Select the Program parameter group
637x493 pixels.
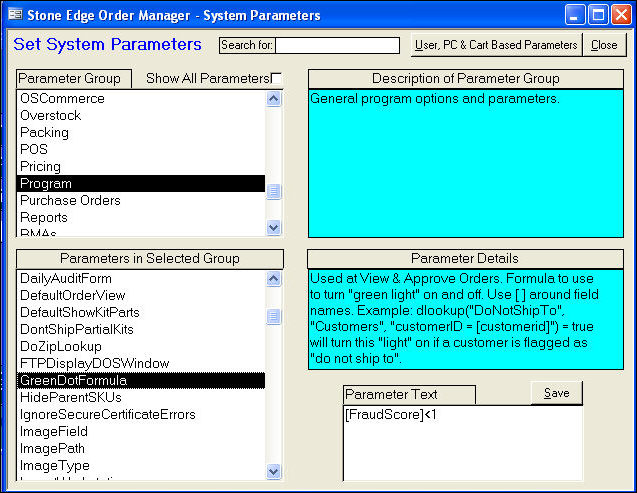click(141, 184)
